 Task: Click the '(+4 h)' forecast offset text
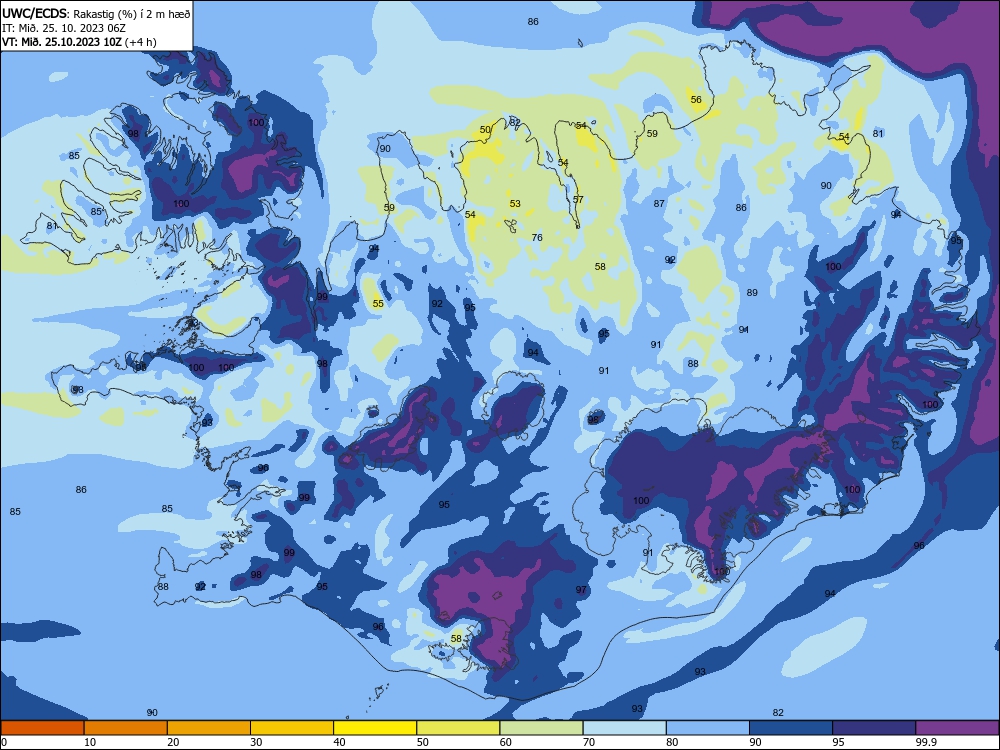click(x=141, y=42)
